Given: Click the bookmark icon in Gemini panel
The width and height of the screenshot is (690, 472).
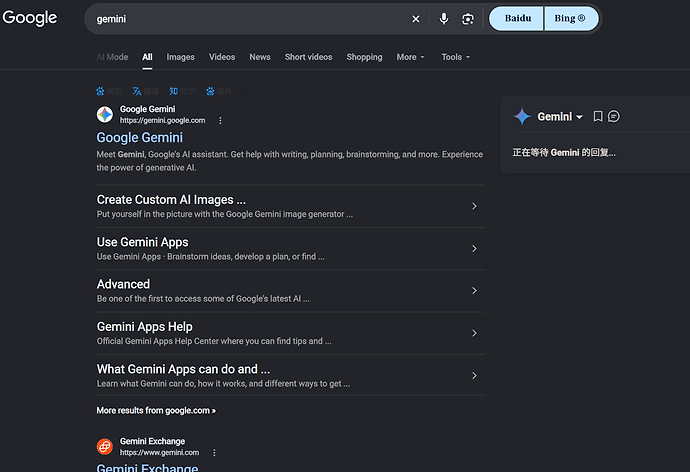Looking at the screenshot, I should click(x=598, y=116).
